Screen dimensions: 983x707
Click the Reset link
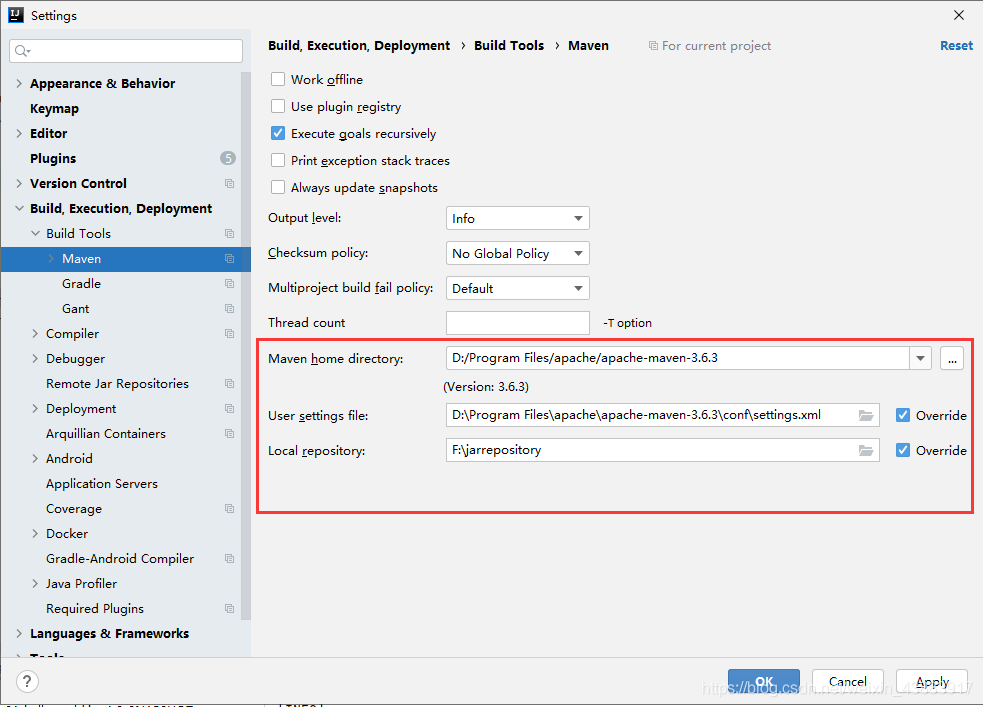(x=956, y=46)
